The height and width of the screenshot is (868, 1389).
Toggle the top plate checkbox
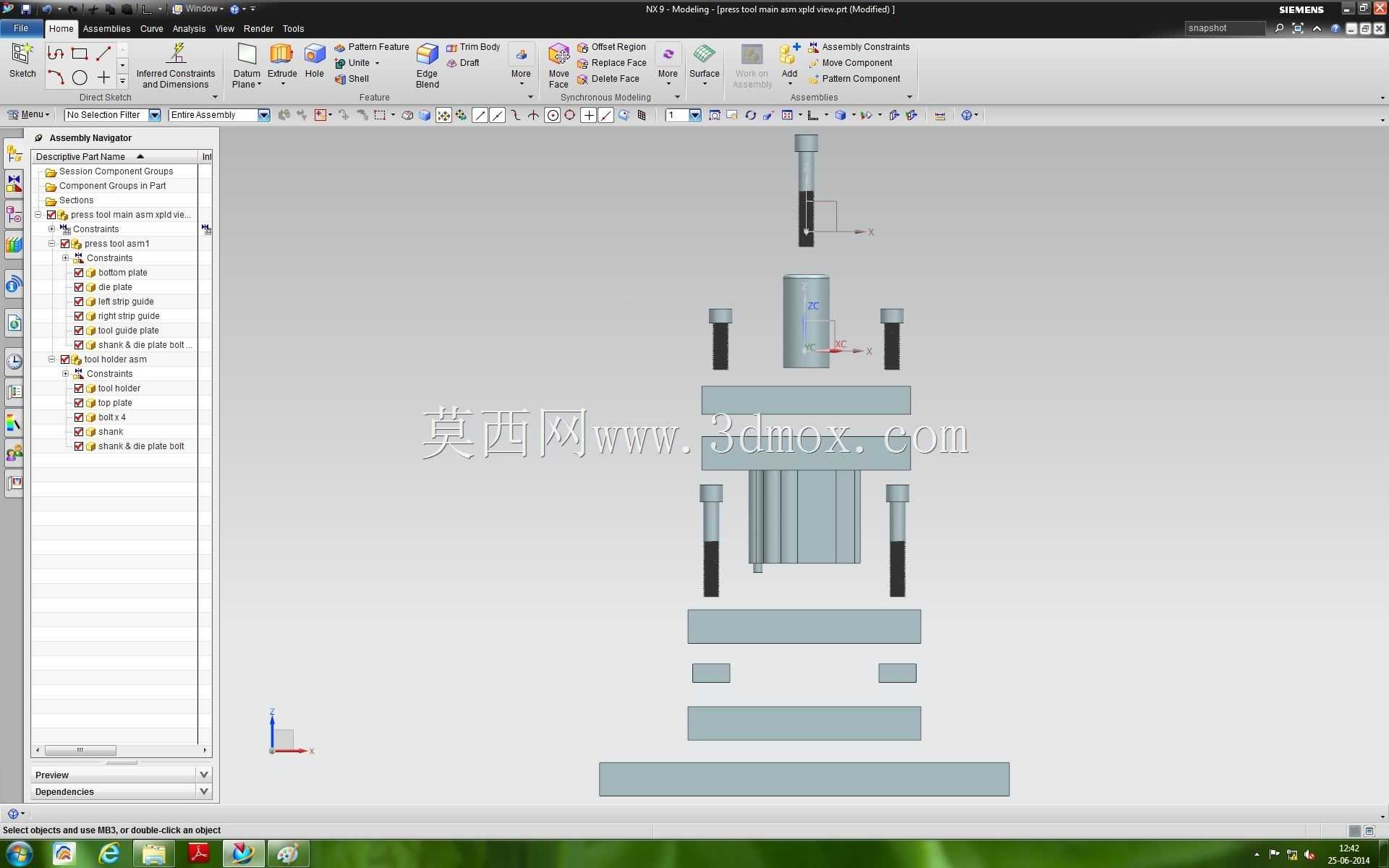click(x=79, y=403)
